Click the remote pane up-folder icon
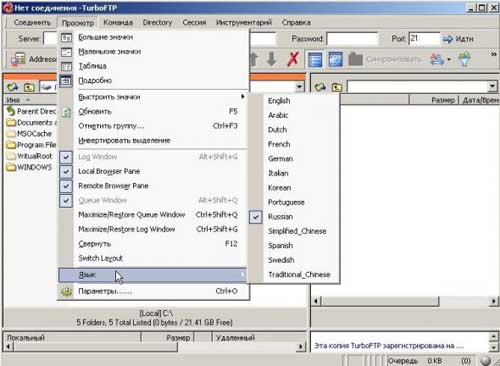Screen dimensions: 500x366 (x=337, y=87)
